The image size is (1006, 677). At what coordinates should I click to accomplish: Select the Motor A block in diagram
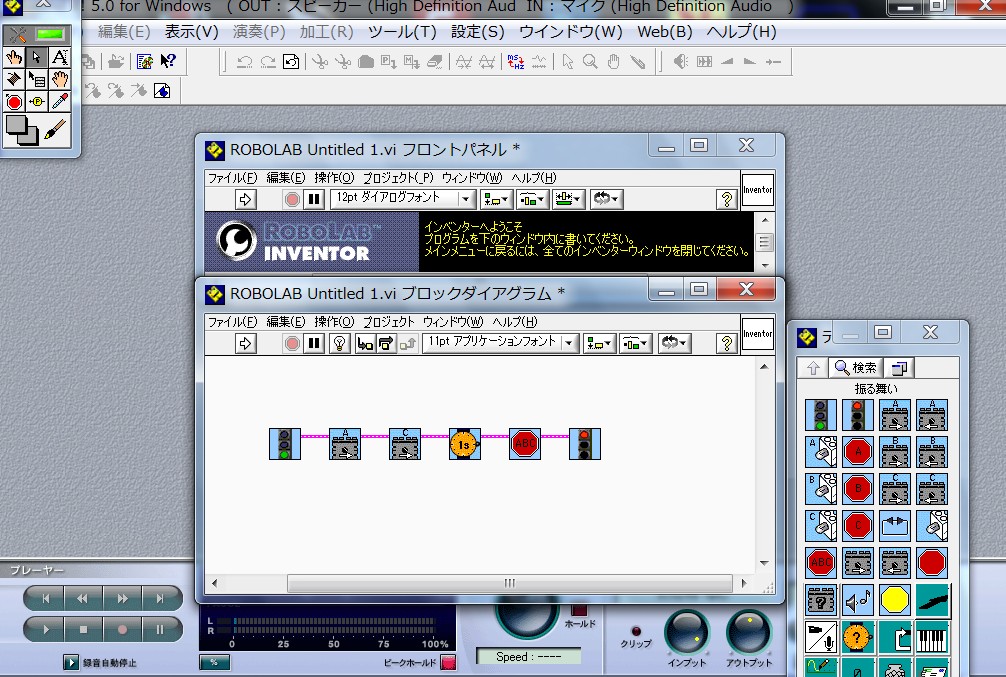point(345,444)
